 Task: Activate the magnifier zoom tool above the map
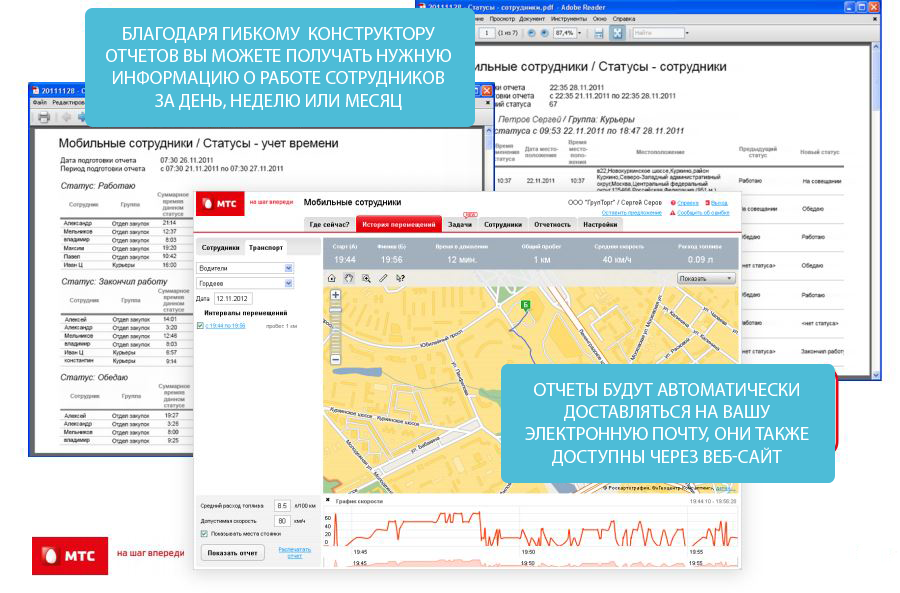coord(366,278)
